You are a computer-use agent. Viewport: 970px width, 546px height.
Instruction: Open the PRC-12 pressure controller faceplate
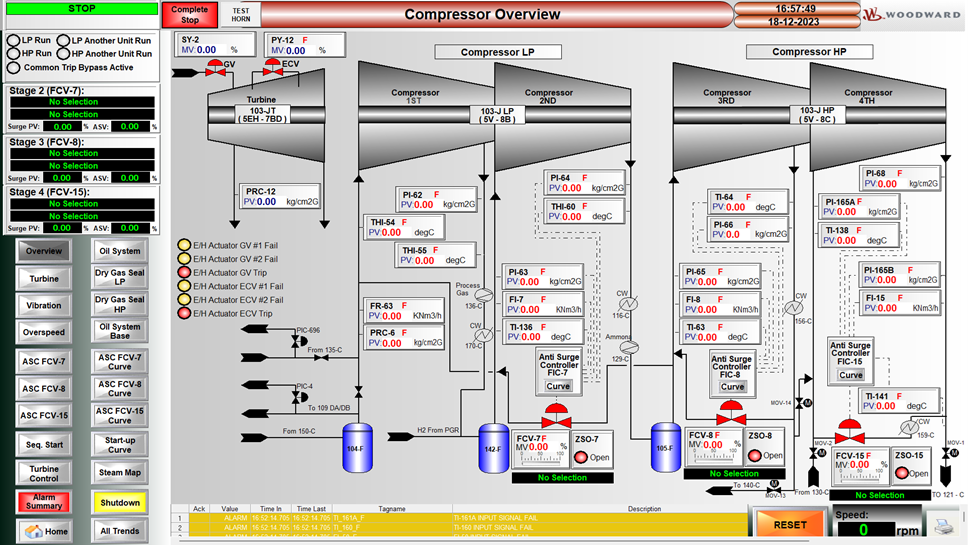282,196
